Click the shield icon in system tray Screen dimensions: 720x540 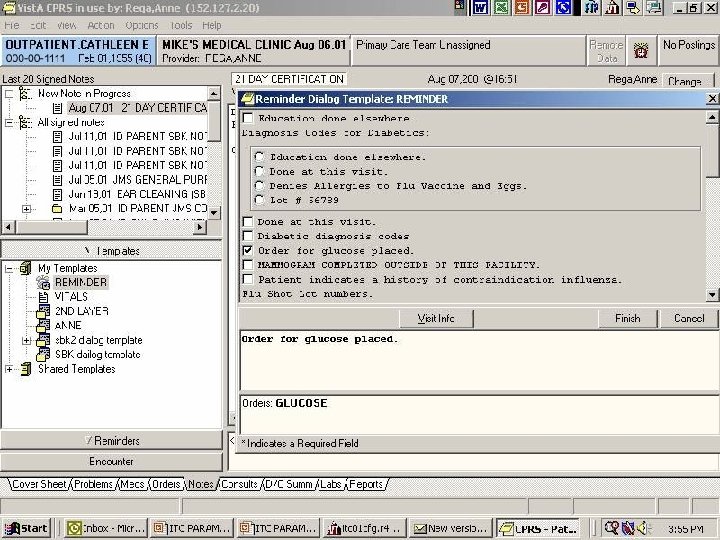tap(627, 528)
